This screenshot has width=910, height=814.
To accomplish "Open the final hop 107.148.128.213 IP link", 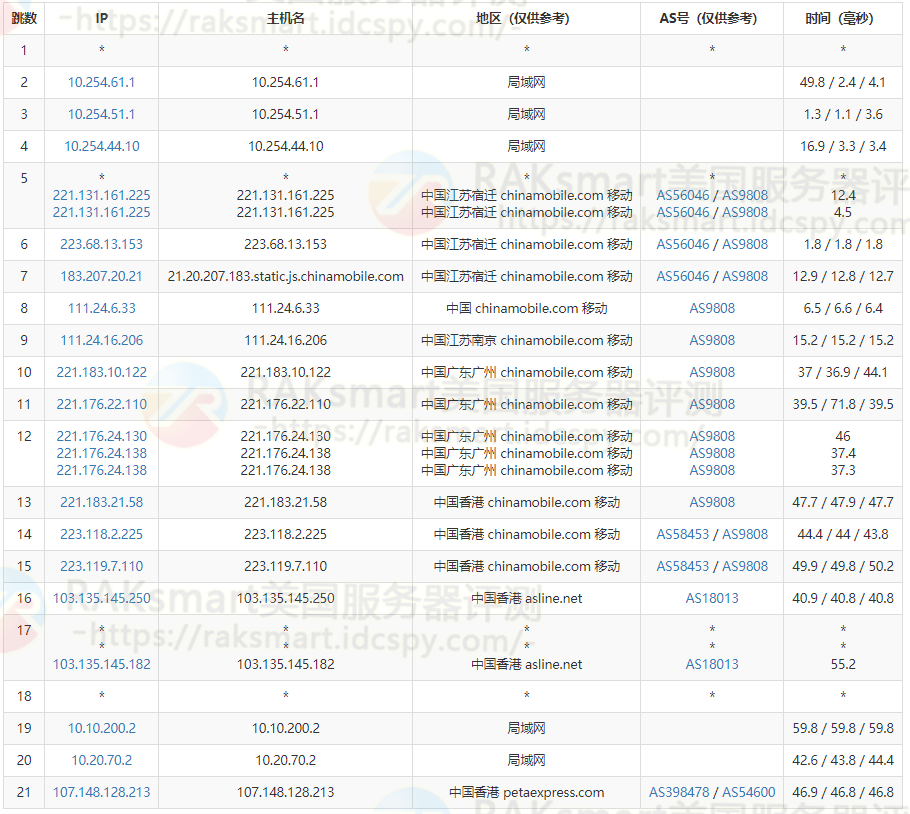I will pos(101,792).
